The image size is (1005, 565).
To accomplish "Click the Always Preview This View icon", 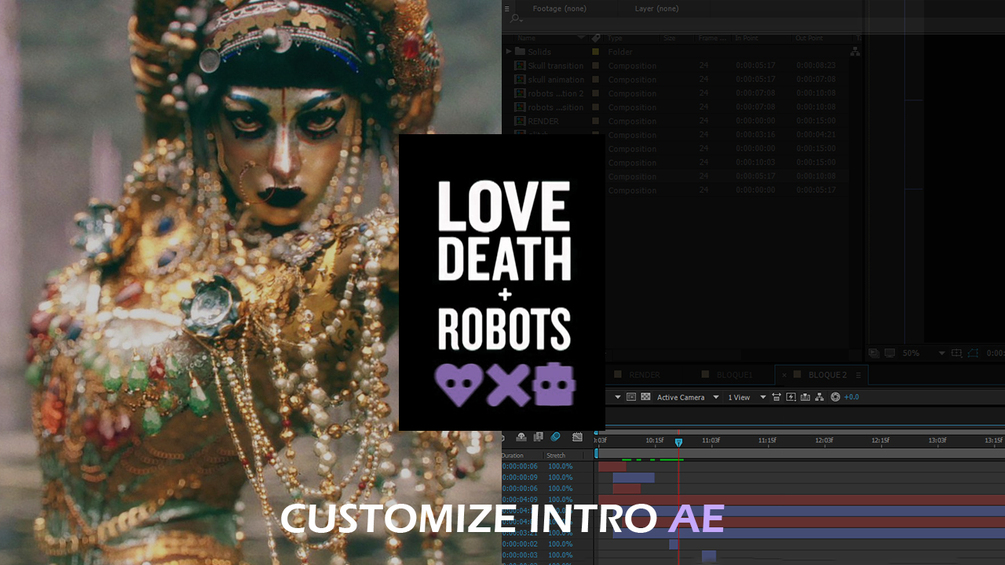I will (x=874, y=353).
